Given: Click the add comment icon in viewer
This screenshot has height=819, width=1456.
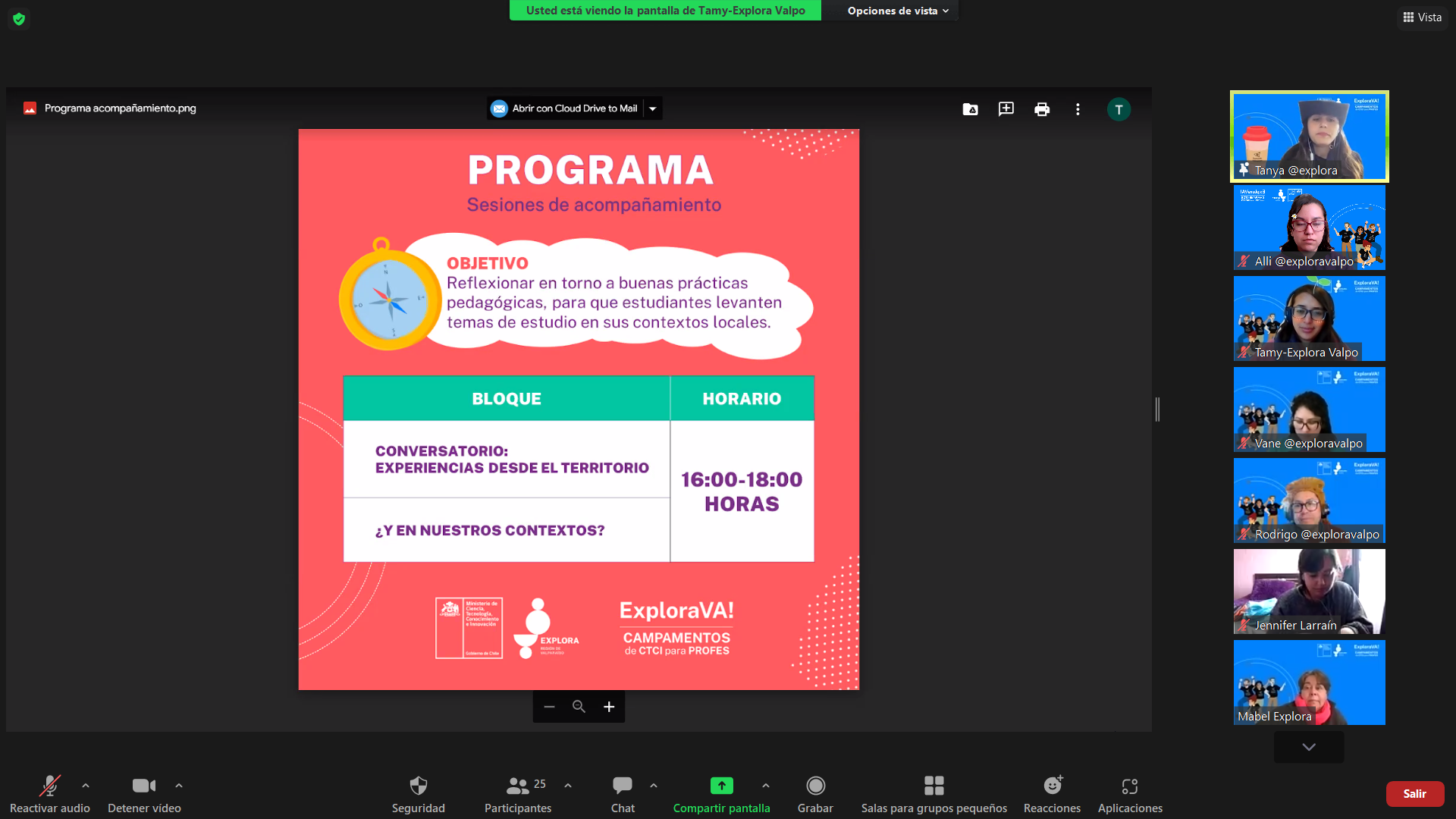Looking at the screenshot, I should pyautogui.click(x=1006, y=109).
